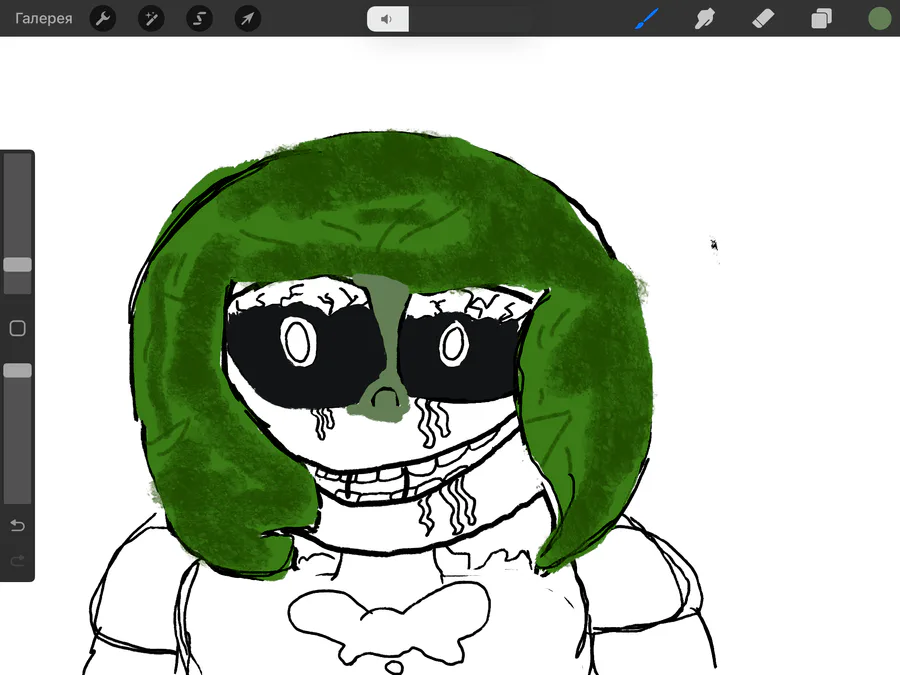Redo the undone stroke
This screenshot has height=675, width=900.
tap(18, 560)
